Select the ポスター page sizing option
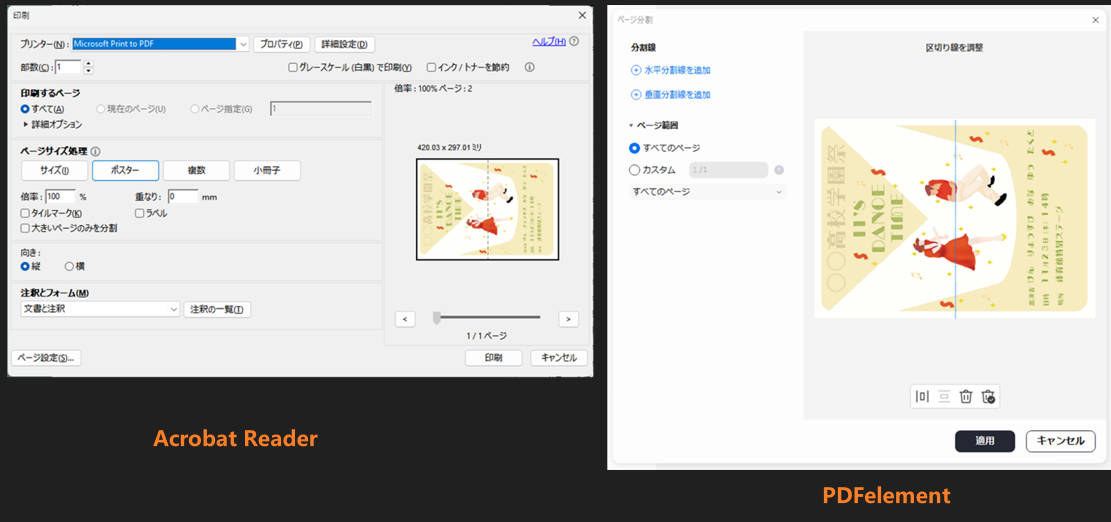This screenshot has height=522, width=1111. click(x=125, y=171)
